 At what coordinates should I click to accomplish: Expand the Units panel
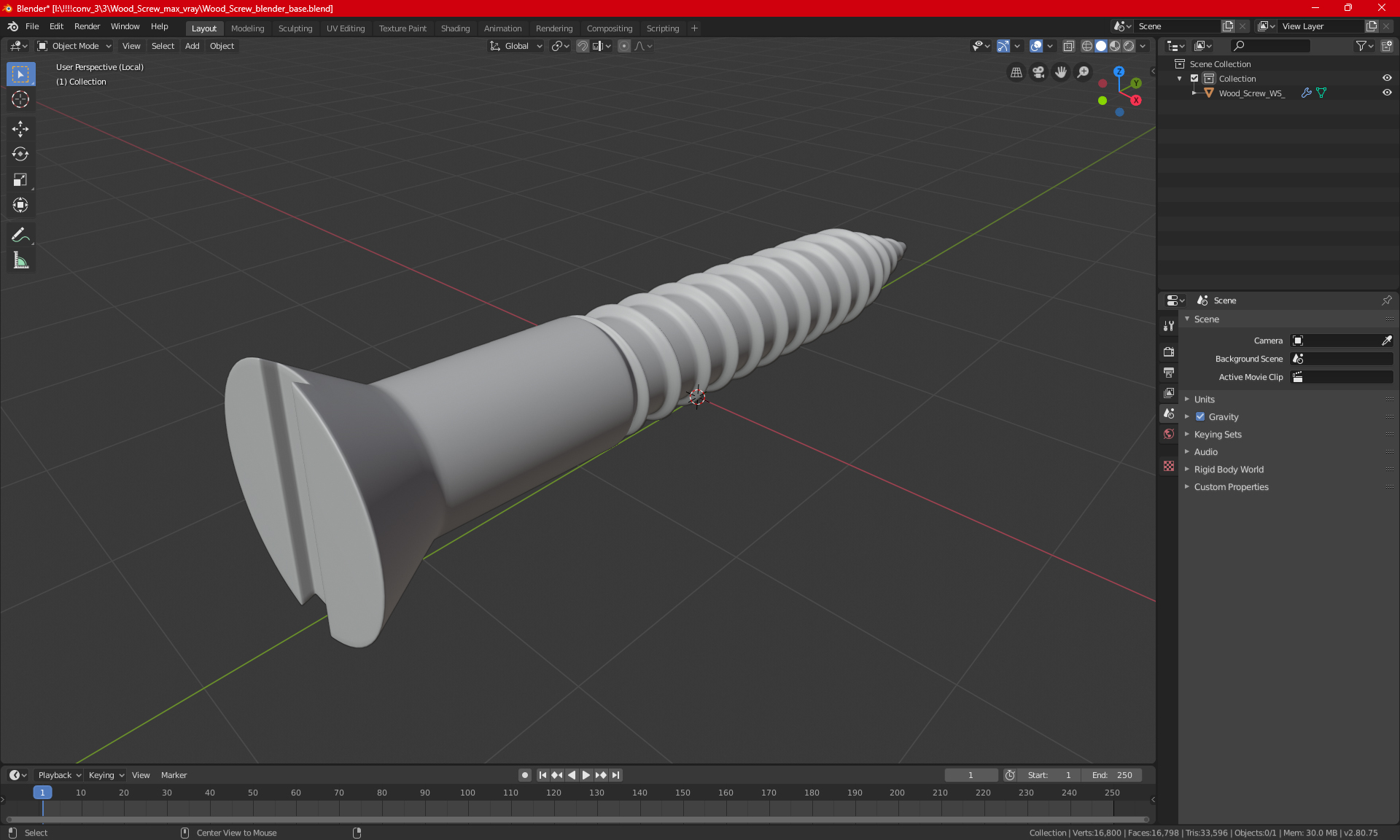point(1204,400)
